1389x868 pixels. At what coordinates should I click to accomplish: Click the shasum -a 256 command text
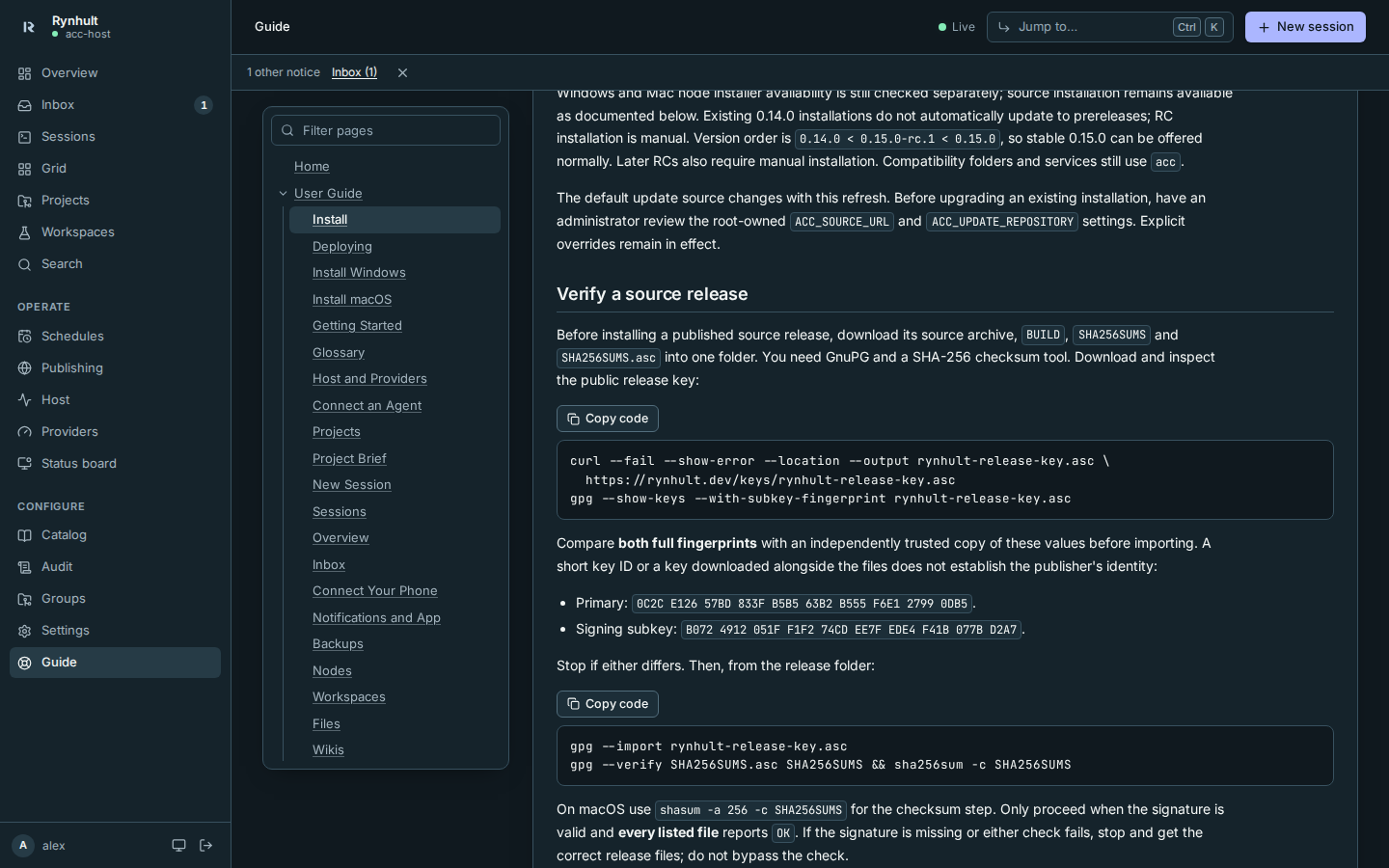coord(750,810)
